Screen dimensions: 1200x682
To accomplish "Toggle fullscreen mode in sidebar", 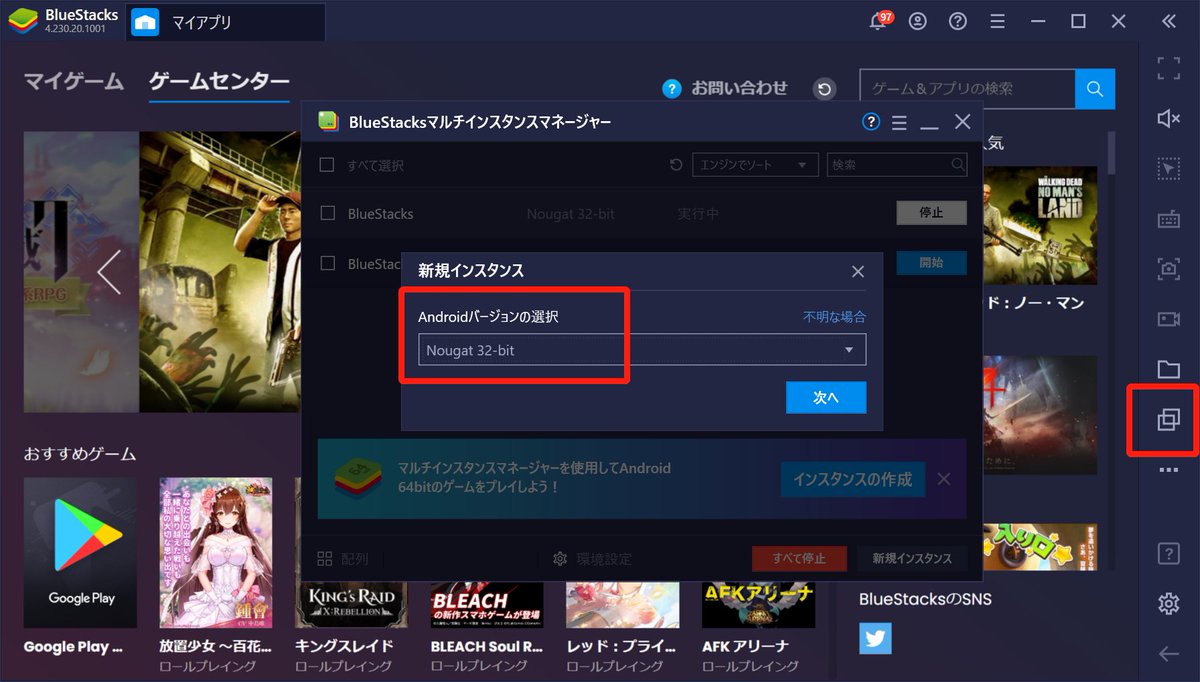I will coord(1168,68).
